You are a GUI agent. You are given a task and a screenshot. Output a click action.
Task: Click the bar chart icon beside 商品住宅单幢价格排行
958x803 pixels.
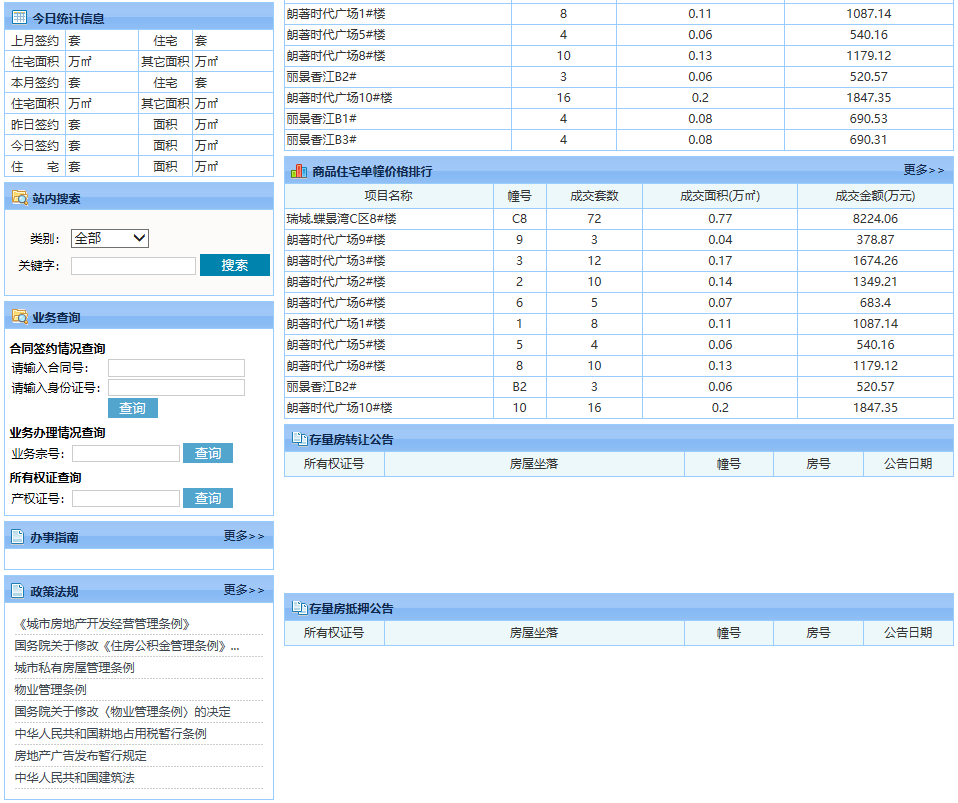(298, 171)
